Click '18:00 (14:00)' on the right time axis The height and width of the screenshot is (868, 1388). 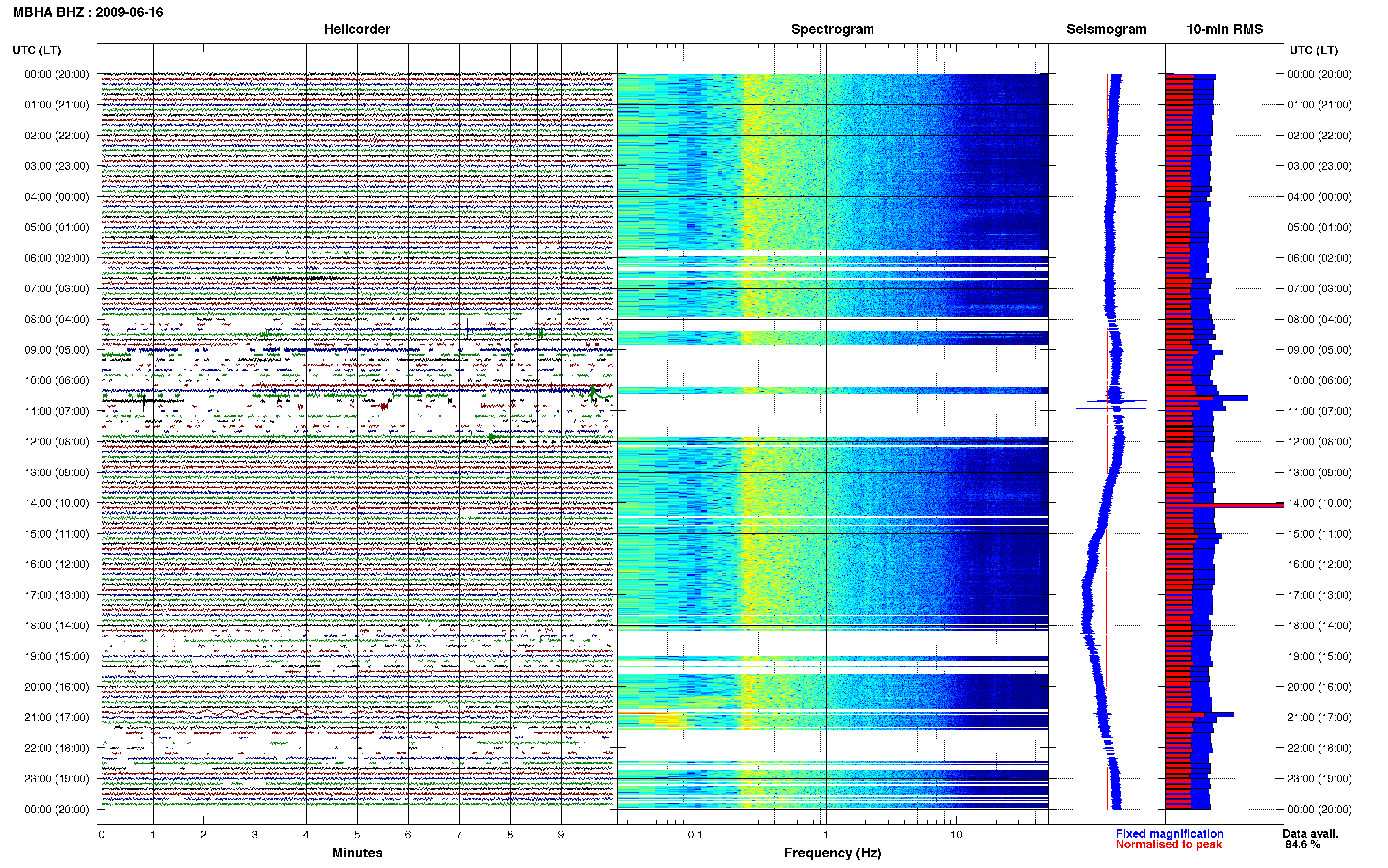tap(1319, 625)
